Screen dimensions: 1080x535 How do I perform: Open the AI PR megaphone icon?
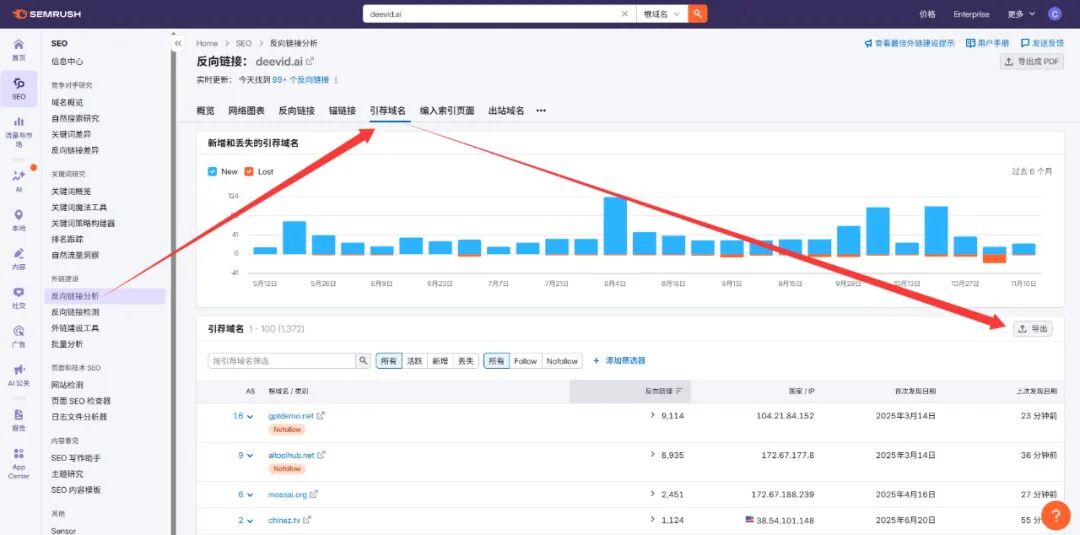coord(19,370)
